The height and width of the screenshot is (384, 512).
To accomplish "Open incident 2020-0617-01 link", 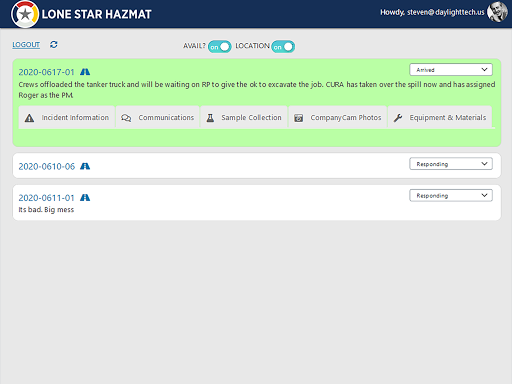I will 46,72.
